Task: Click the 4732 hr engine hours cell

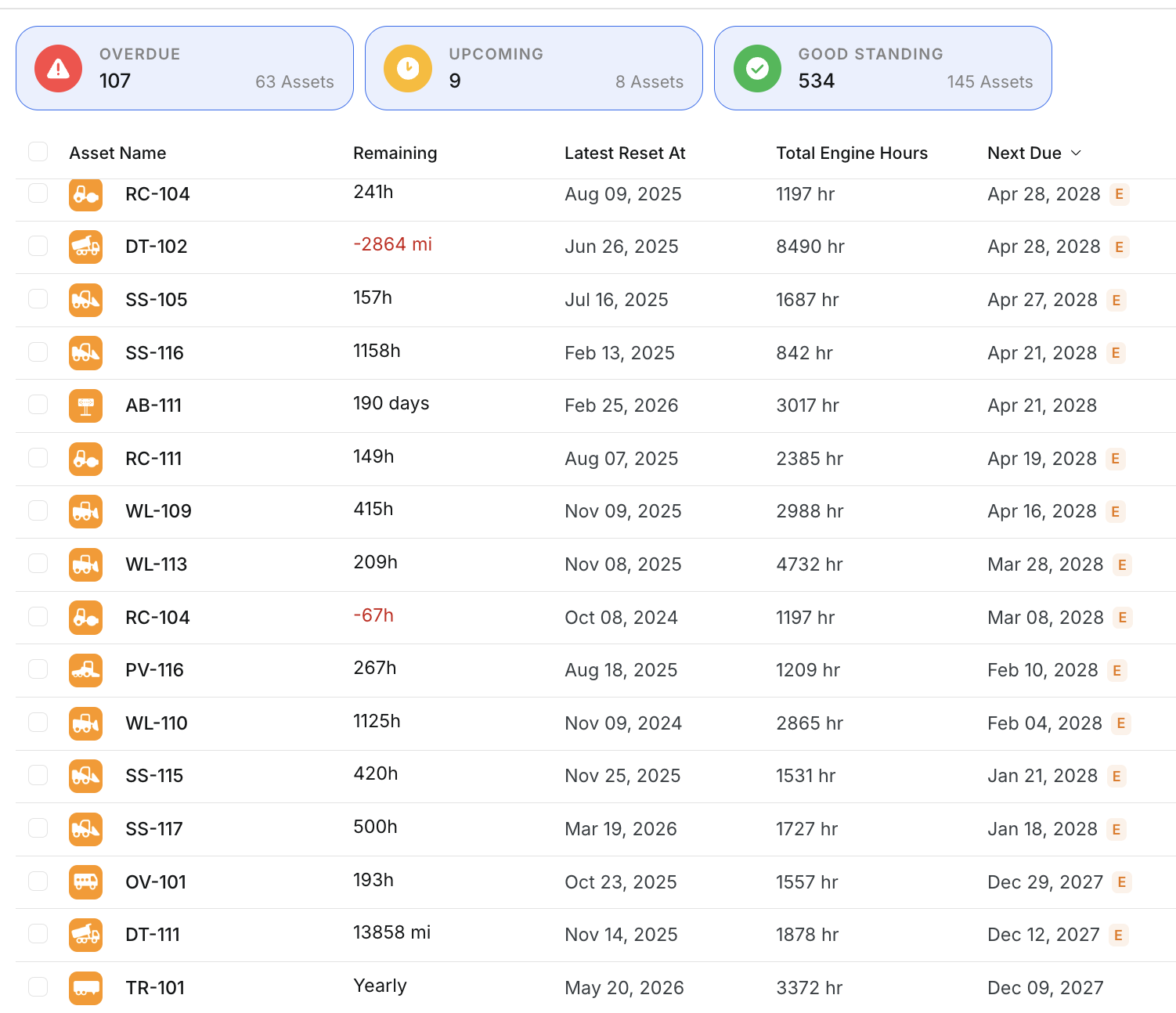Action: (x=810, y=564)
